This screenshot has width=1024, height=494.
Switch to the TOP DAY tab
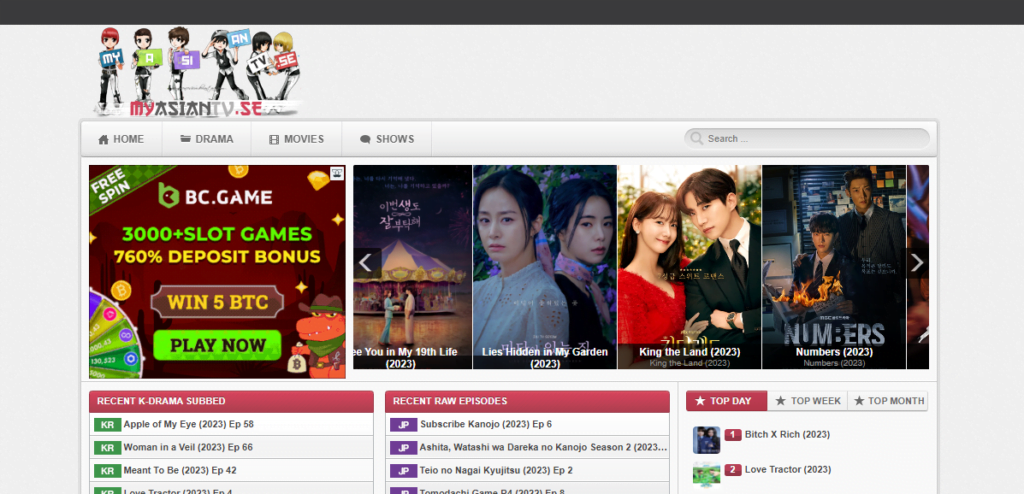[x=726, y=401]
